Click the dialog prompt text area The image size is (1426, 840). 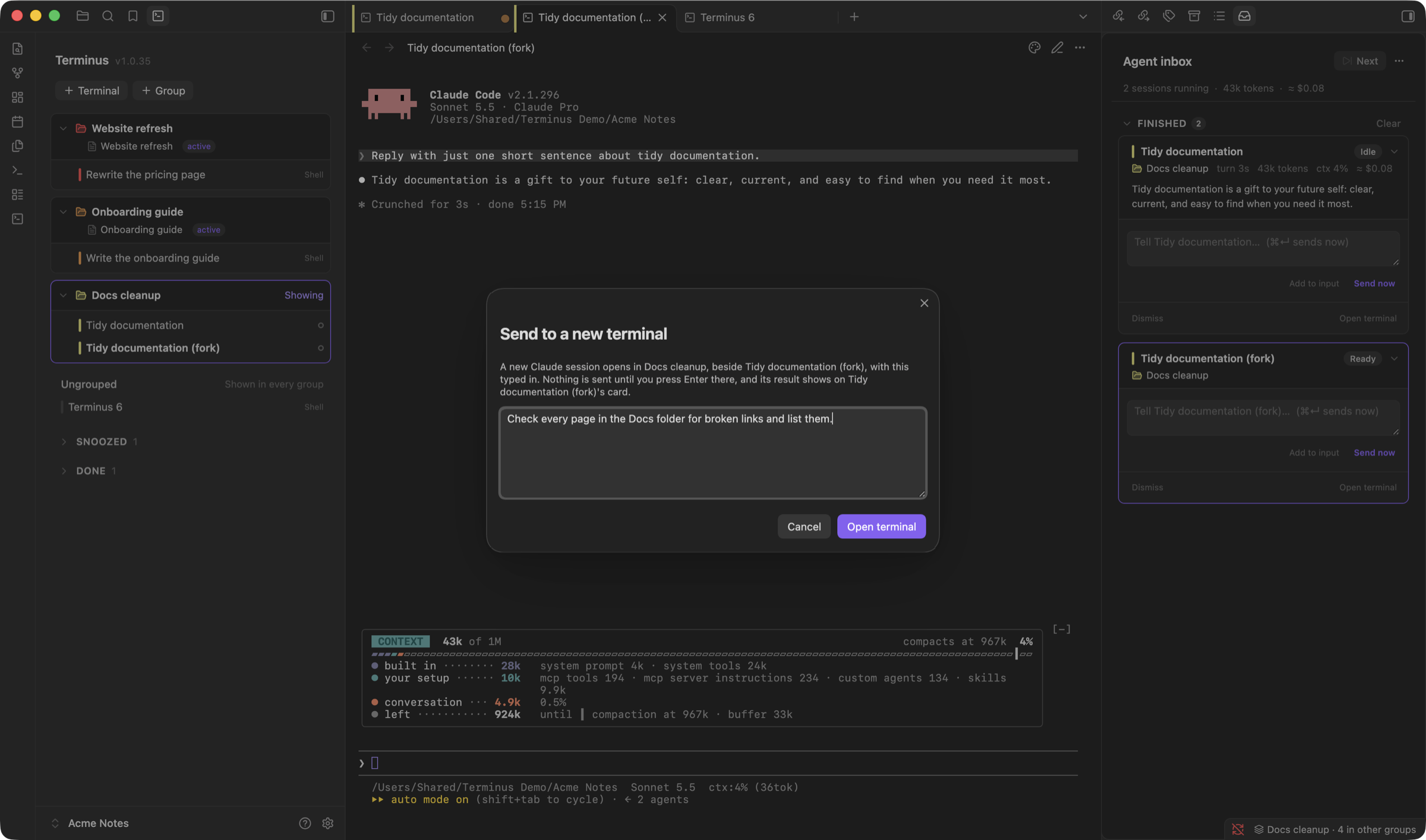point(712,453)
